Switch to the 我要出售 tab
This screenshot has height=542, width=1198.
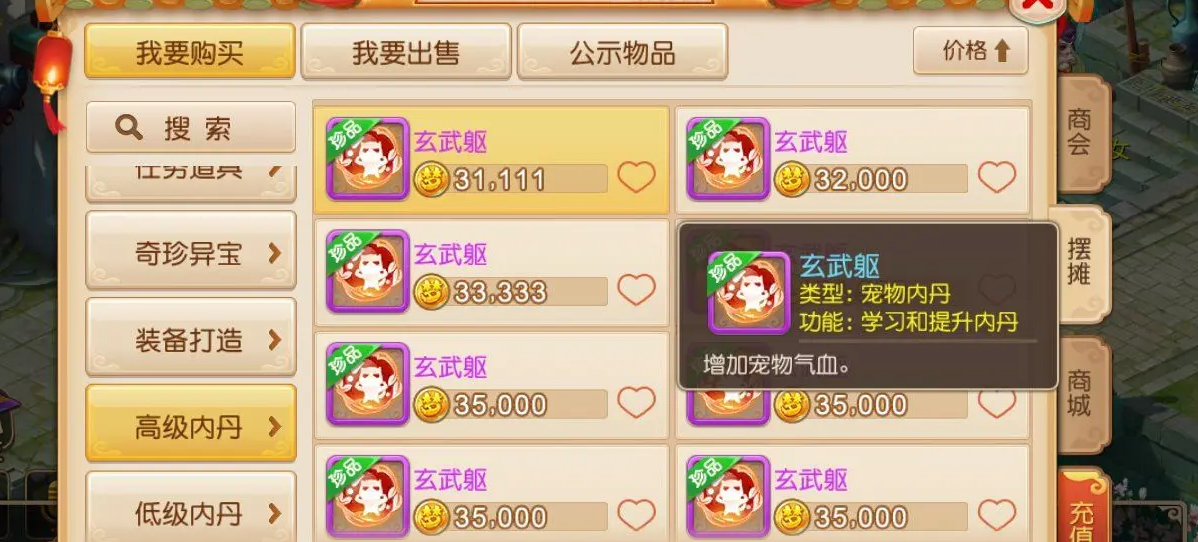click(x=406, y=52)
